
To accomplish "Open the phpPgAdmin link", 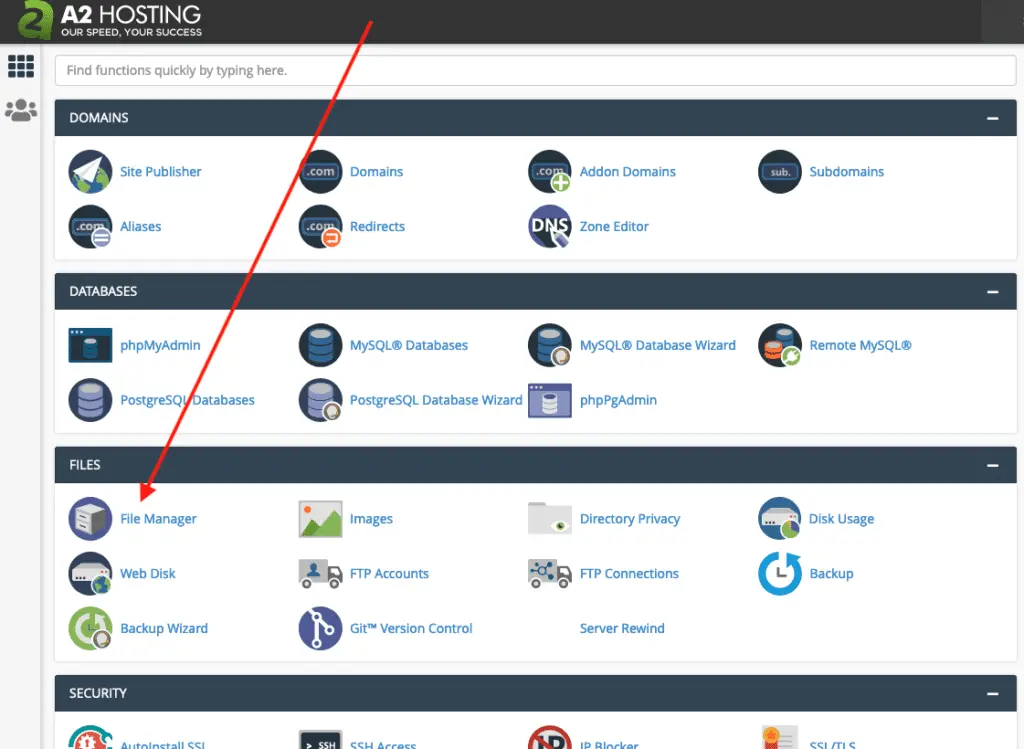I will (618, 400).
